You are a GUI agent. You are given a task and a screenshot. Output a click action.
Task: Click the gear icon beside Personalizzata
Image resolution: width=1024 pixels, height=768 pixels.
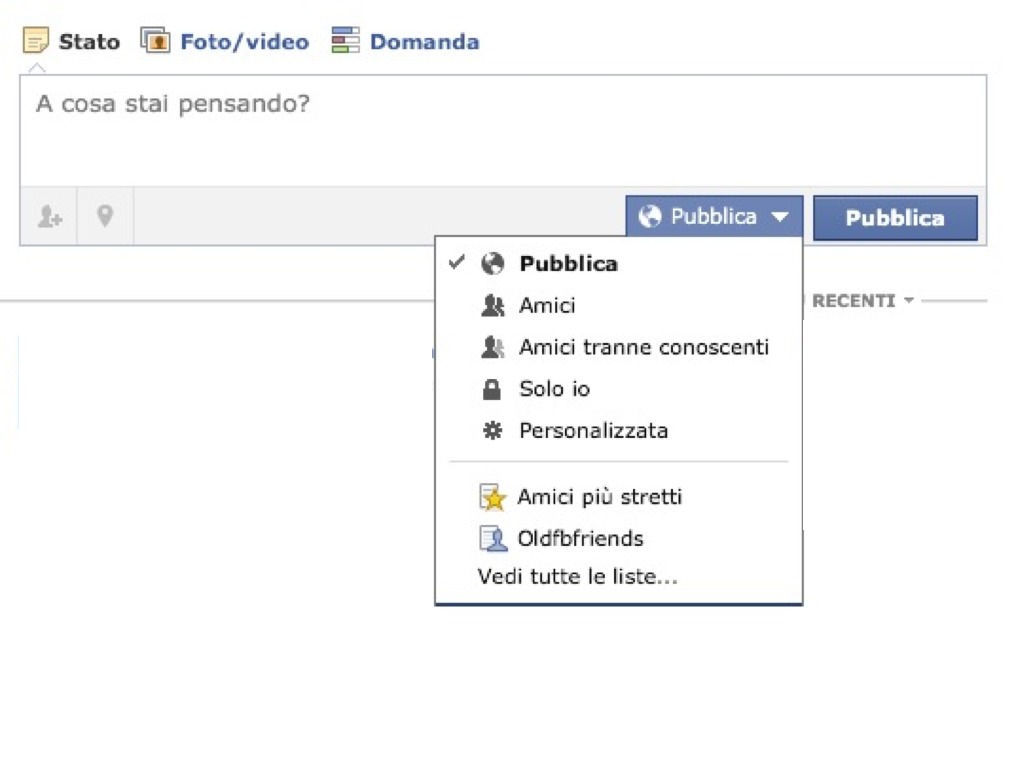pyautogui.click(x=492, y=430)
